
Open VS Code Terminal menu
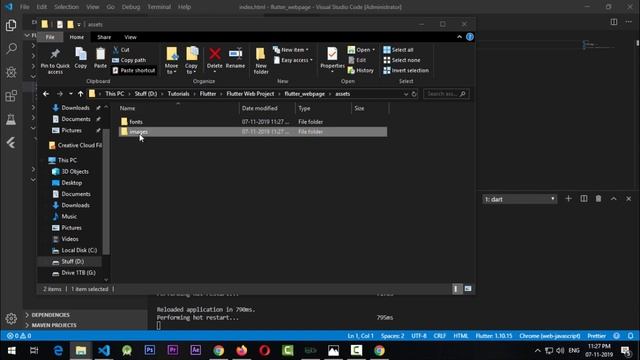pos(159,7)
